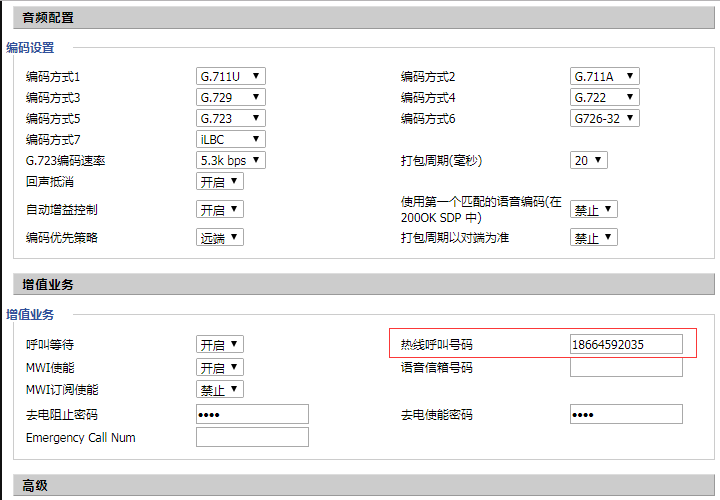The image size is (720, 500).
Task: Open the 打包周期(毫秒) dropdown
Action: point(588,160)
